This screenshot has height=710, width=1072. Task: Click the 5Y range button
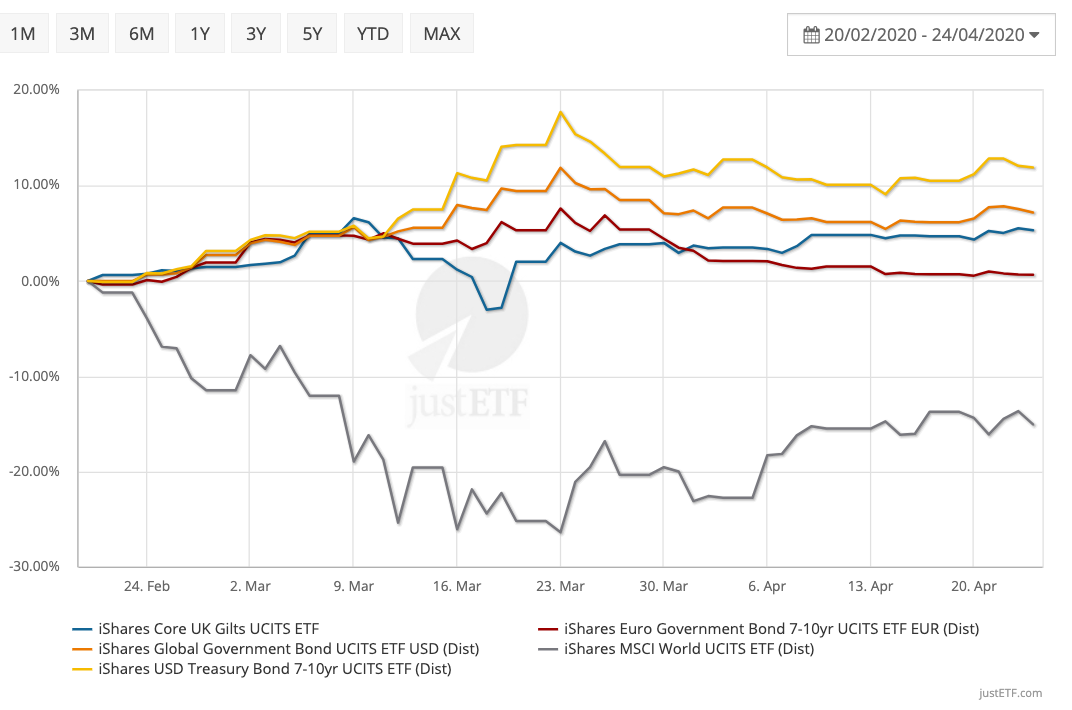pos(312,34)
